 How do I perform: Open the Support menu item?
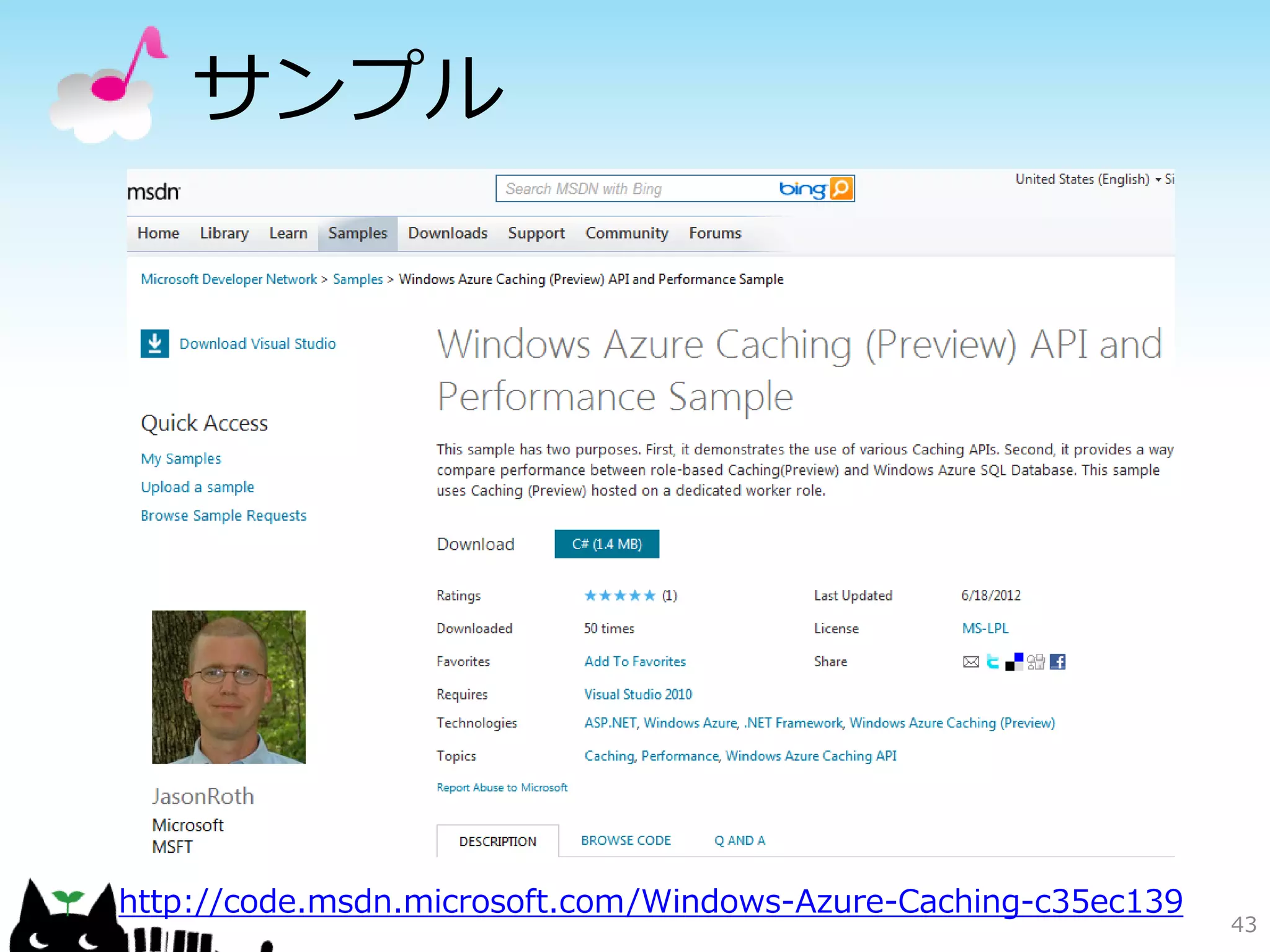coord(536,233)
